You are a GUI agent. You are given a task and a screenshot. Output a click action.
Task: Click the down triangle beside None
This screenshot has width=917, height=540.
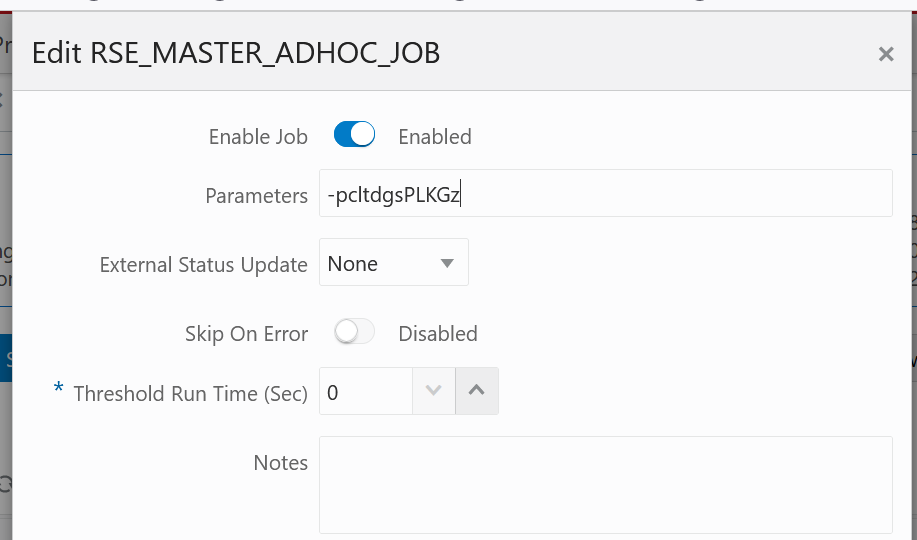[447, 263]
